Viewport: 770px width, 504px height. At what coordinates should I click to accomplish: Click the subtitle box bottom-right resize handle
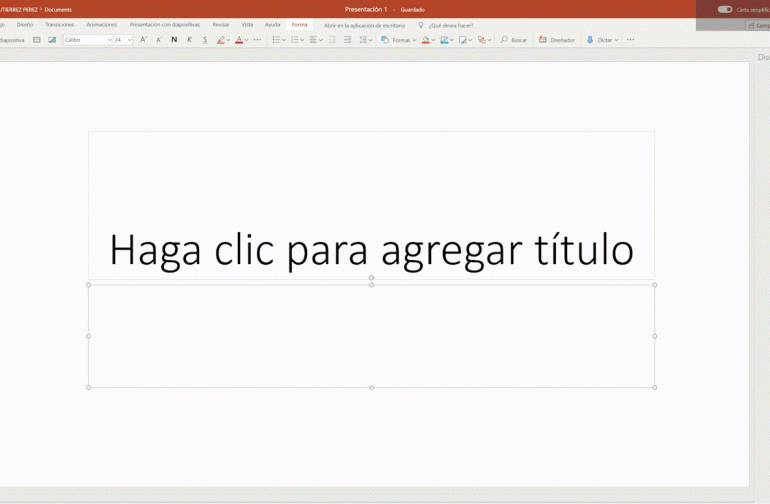[655, 388]
